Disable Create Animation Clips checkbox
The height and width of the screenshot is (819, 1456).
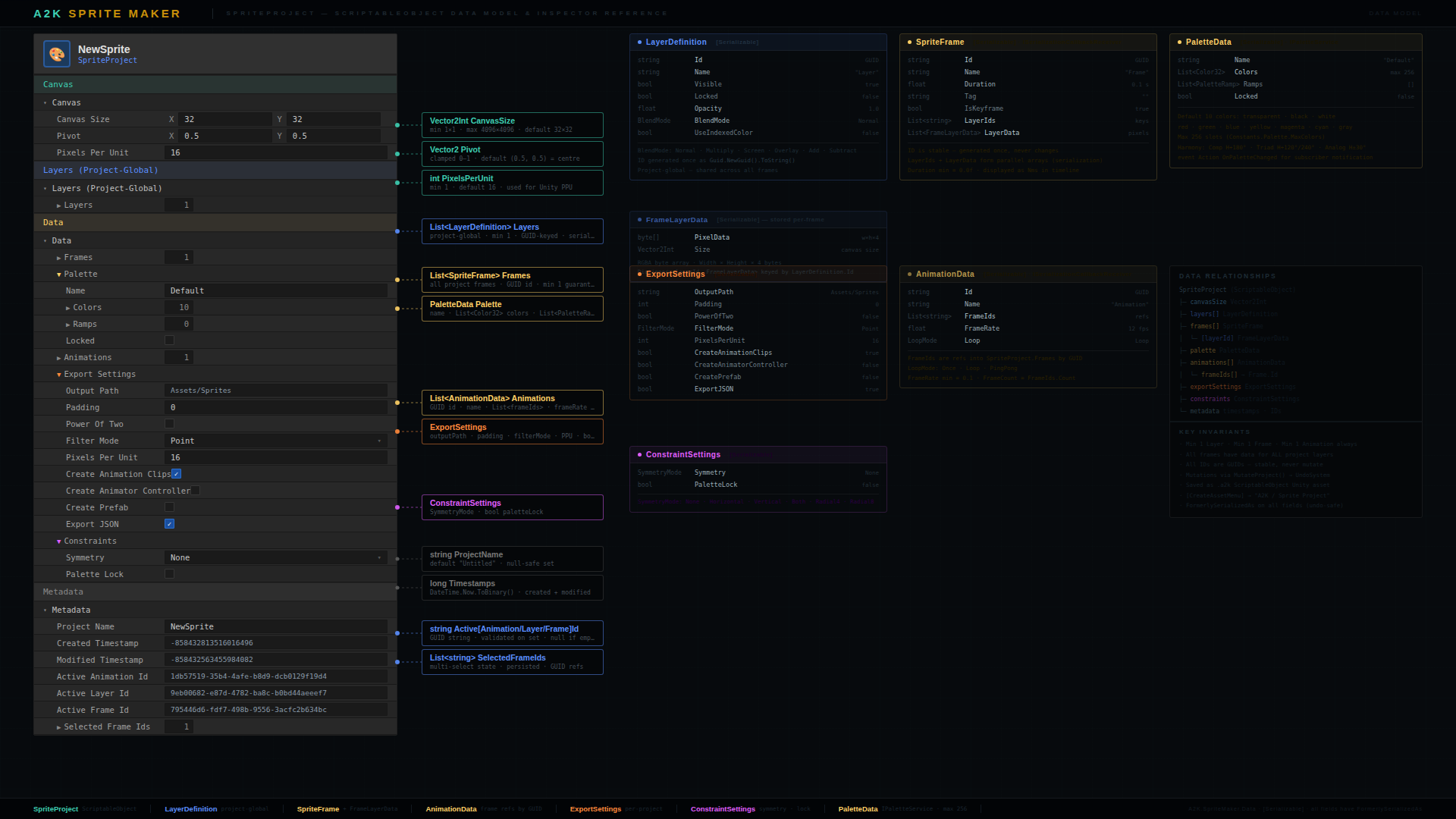click(x=177, y=474)
